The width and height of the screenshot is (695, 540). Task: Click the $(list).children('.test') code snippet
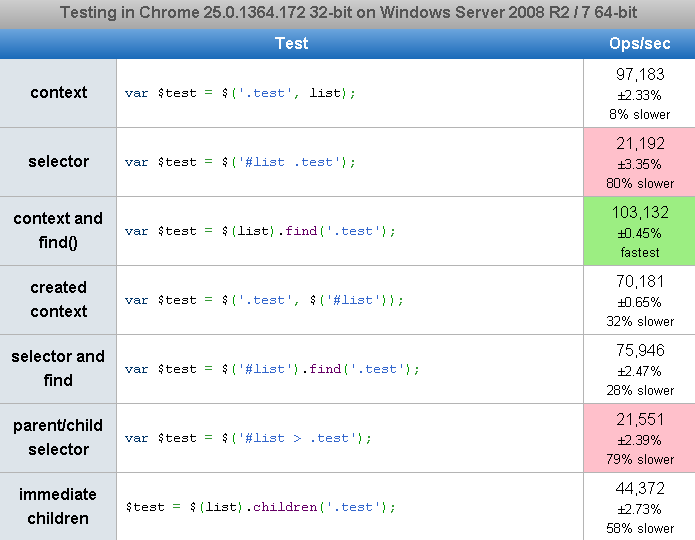pyautogui.click(x=260, y=507)
